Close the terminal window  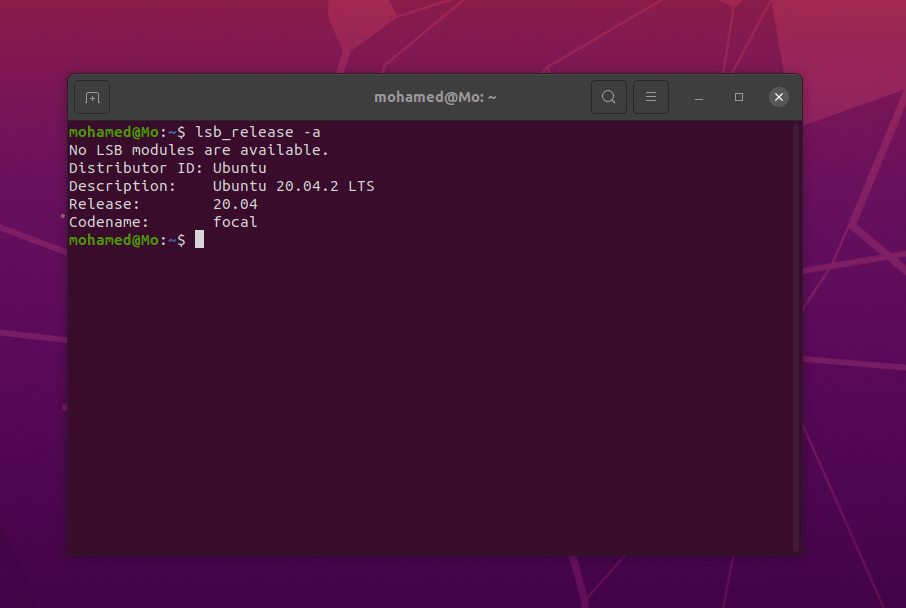click(x=778, y=97)
